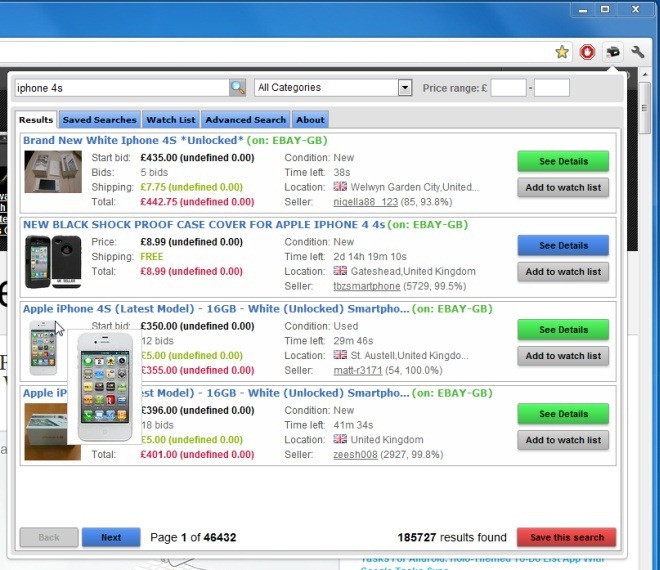The width and height of the screenshot is (660, 570).
Task: Open seller matt-r3171 profile
Action: tap(358, 370)
